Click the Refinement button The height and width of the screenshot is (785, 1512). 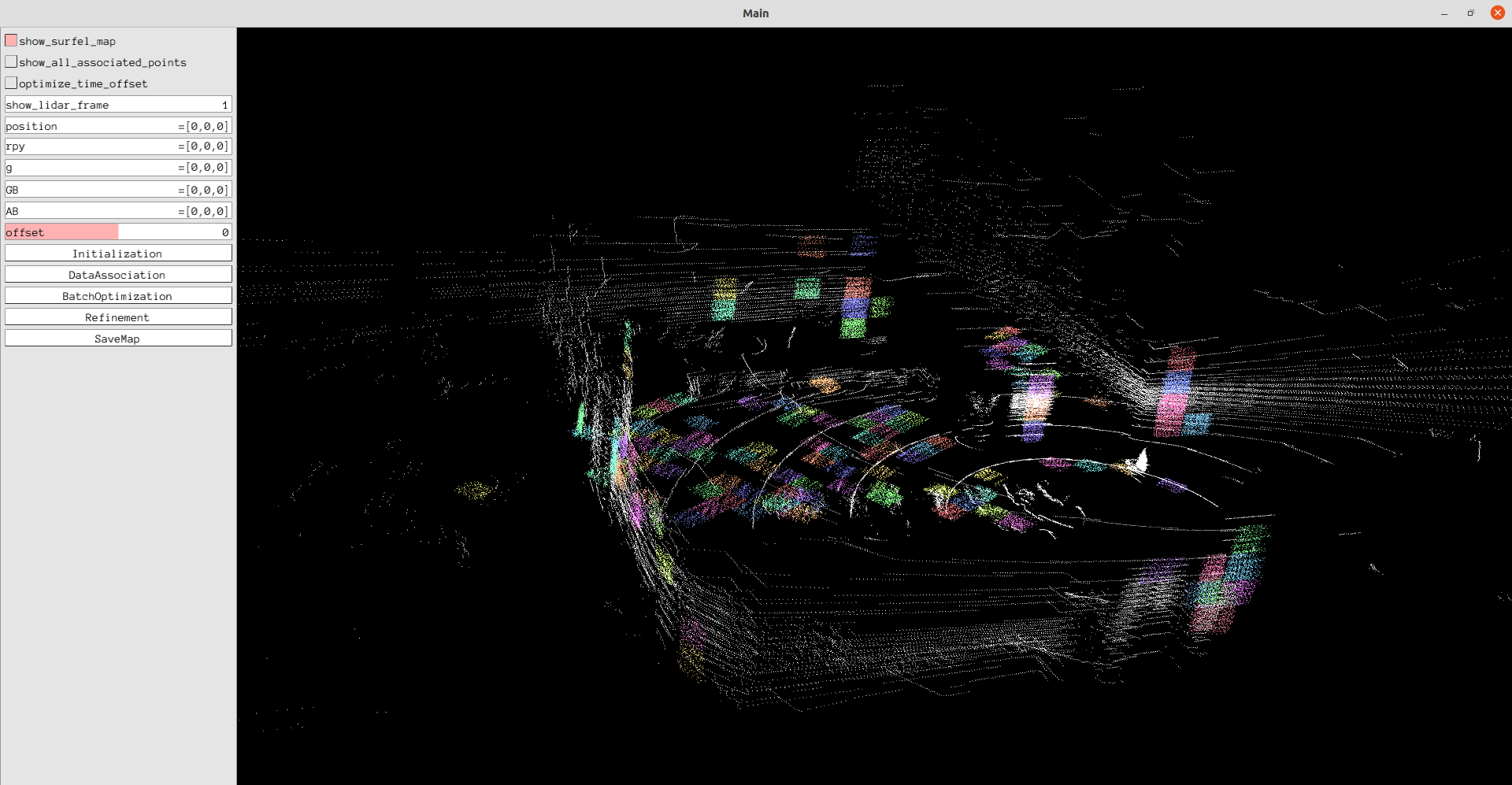coord(118,317)
